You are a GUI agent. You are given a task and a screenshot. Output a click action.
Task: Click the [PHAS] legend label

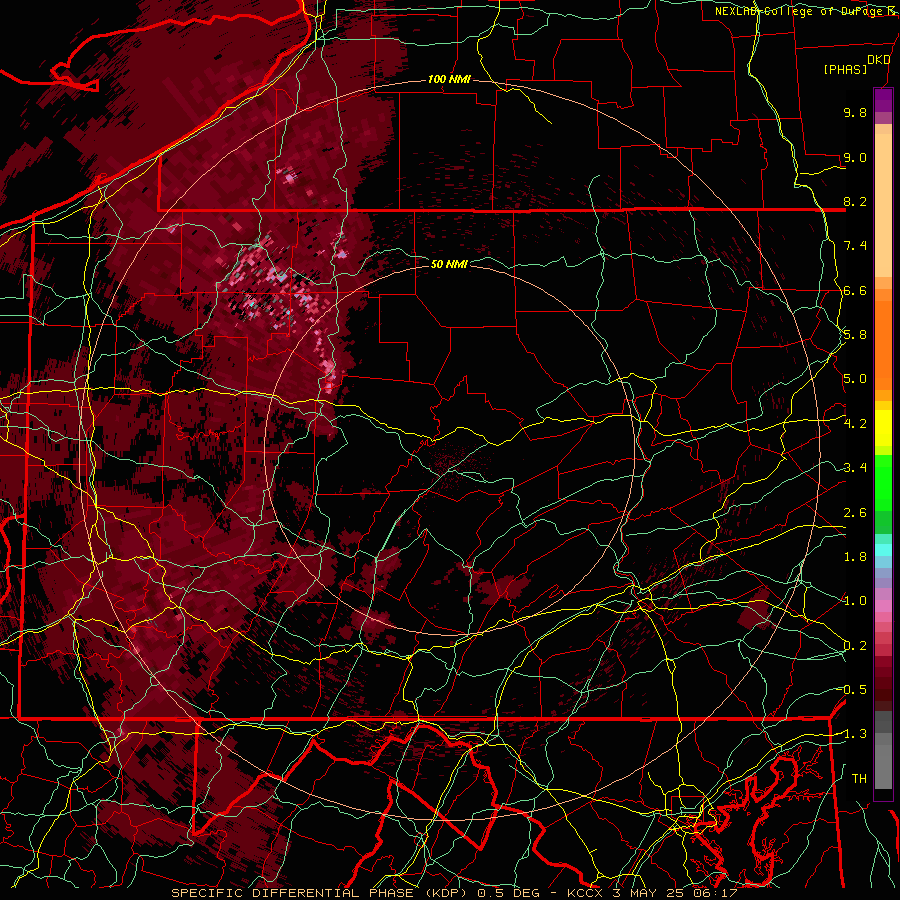tap(845, 70)
